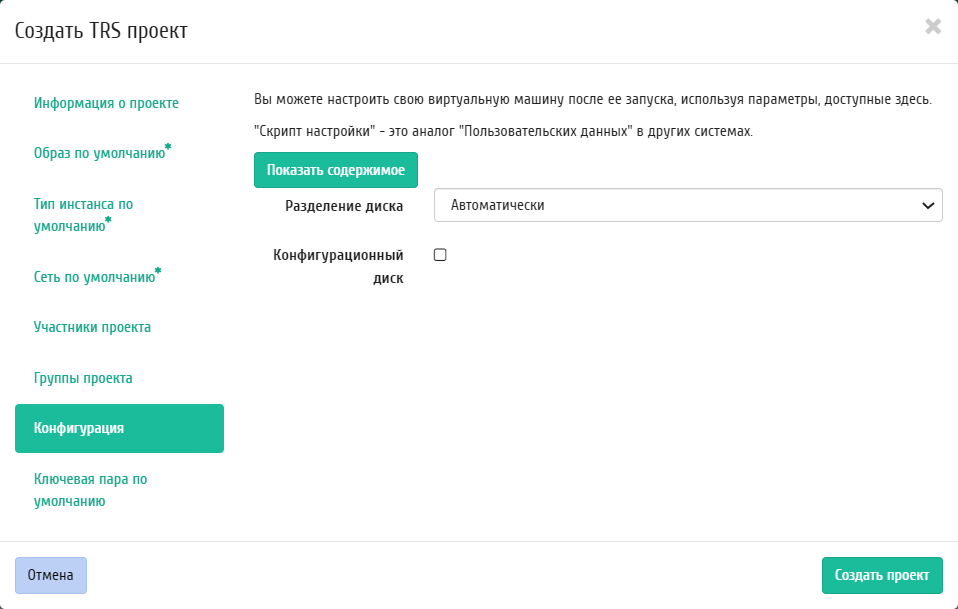958x609 pixels.
Task: Click the Показать содержимое button
Action: (x=335, y=170)
